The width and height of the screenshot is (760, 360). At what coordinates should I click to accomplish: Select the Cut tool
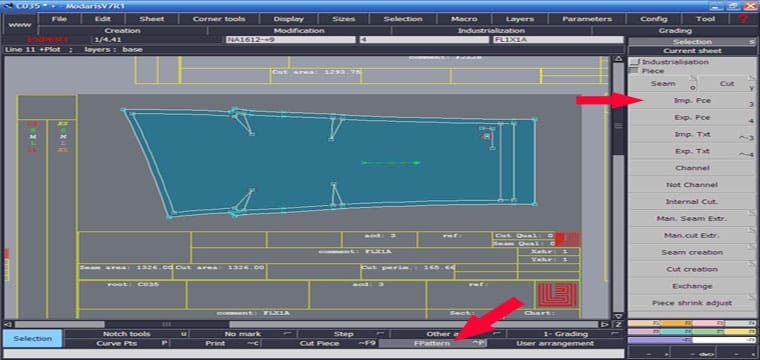point(728,83)
